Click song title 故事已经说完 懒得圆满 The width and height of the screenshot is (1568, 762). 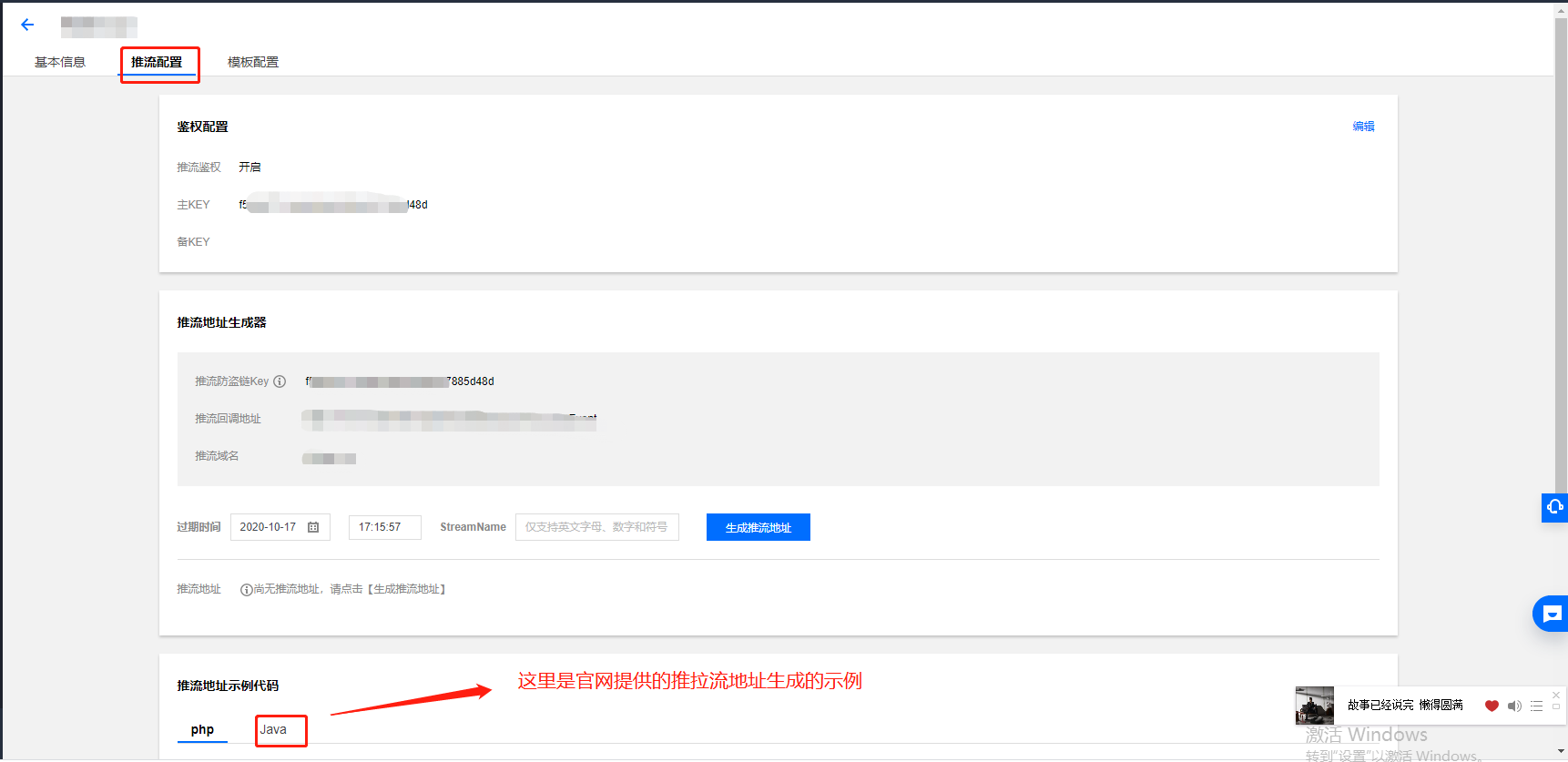point(1405,706)
